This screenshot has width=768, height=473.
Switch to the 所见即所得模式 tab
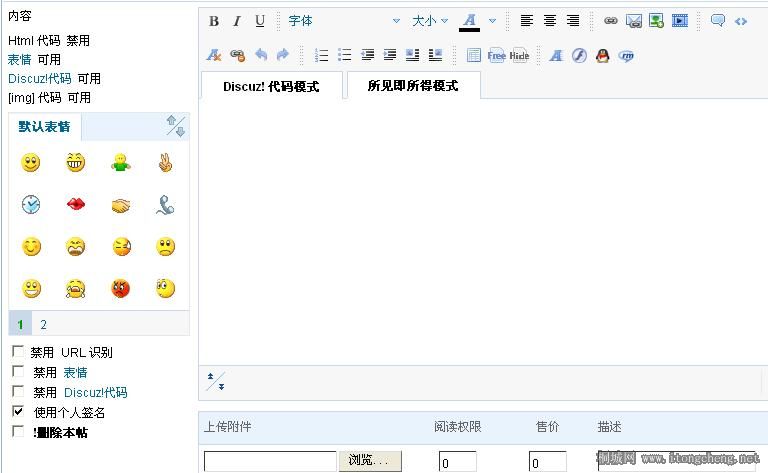[412, 86]
